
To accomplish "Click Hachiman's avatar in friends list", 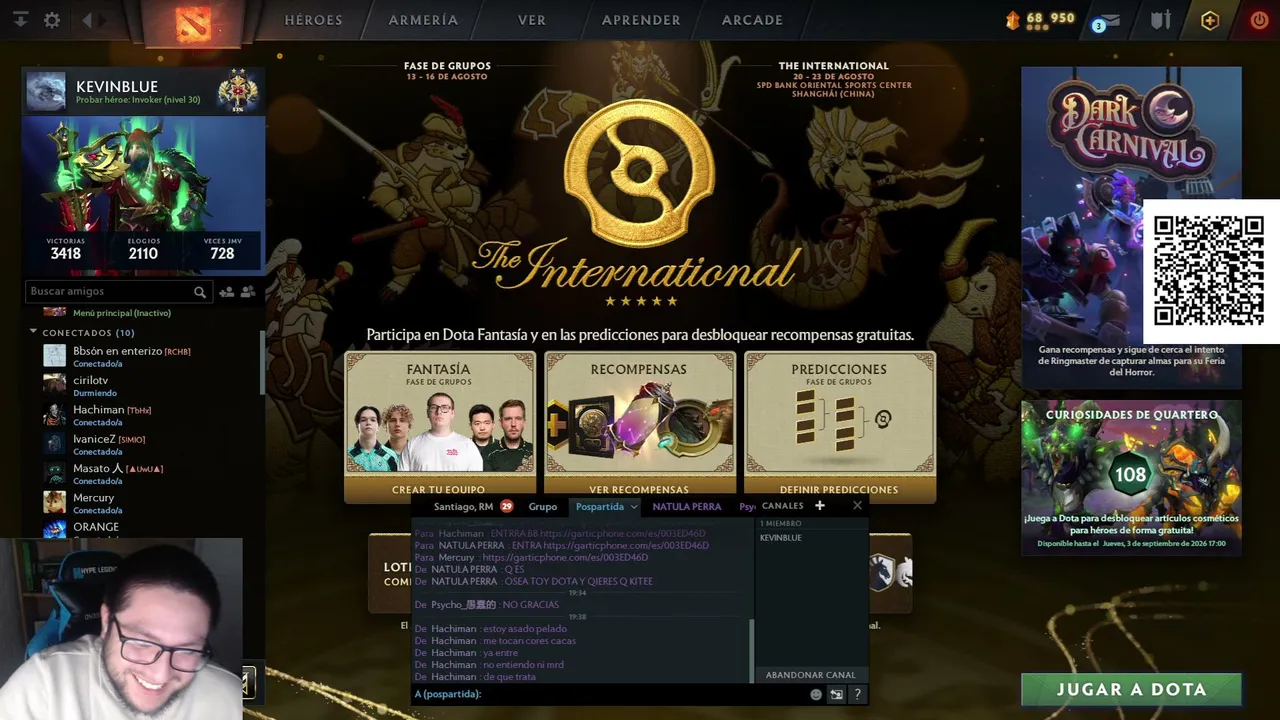I will click(55, 415).
